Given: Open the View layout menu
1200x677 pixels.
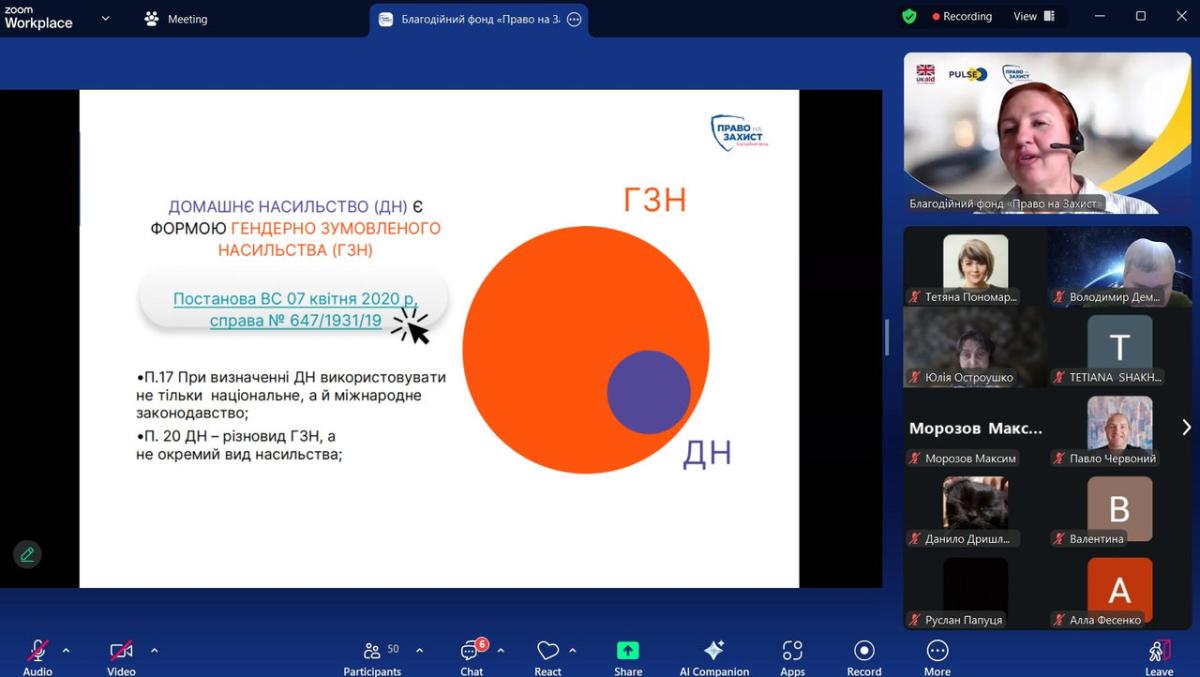Looking at the screenshot, I should point(1034,16).
